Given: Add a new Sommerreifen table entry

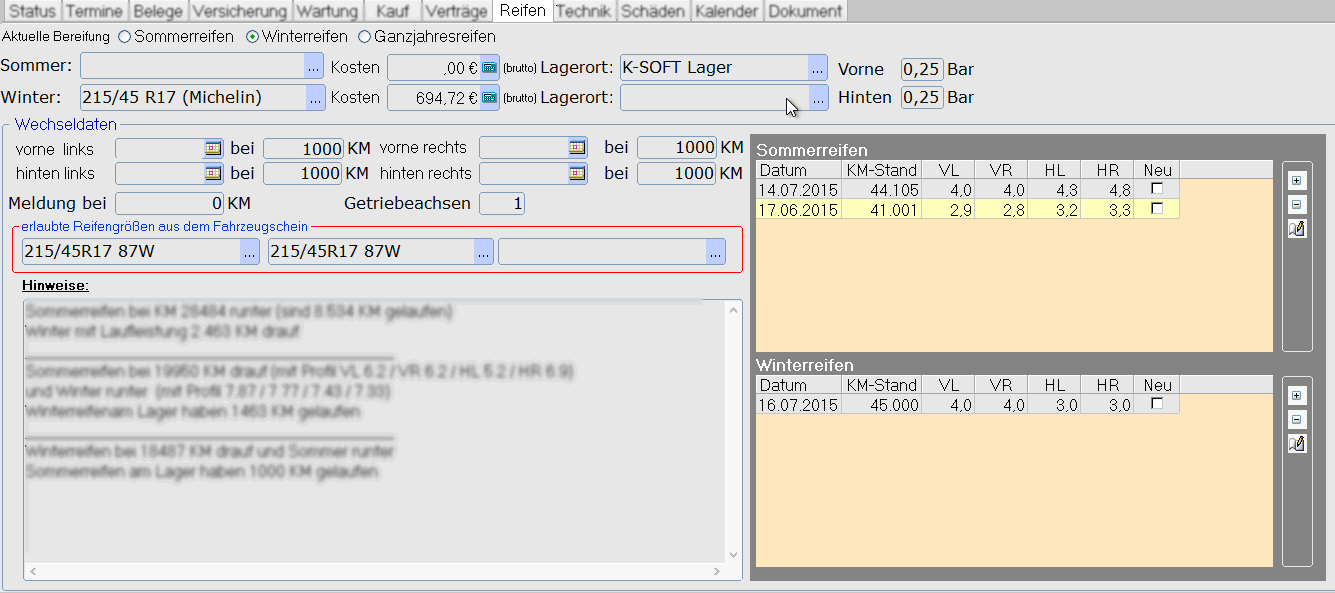Looking at the screenshot, I should click(1297, 181).
